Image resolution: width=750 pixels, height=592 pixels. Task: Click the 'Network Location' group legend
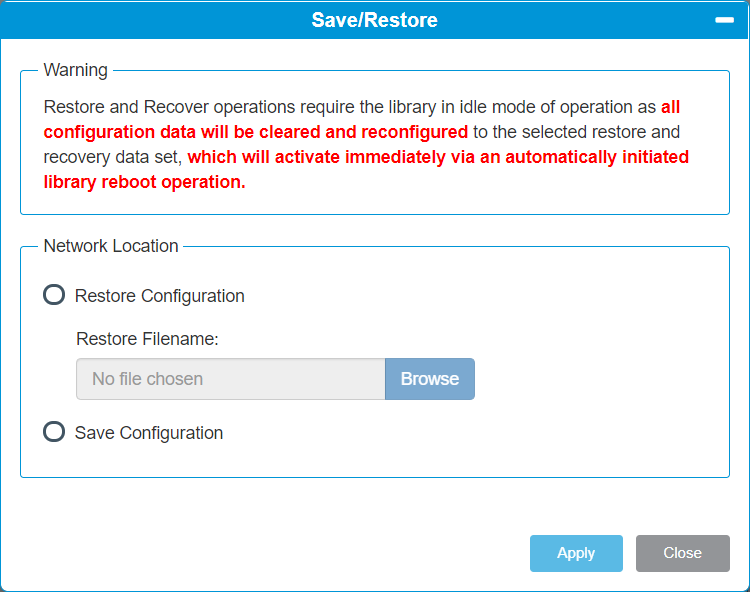pyautogui.click(x=111, y=246)
